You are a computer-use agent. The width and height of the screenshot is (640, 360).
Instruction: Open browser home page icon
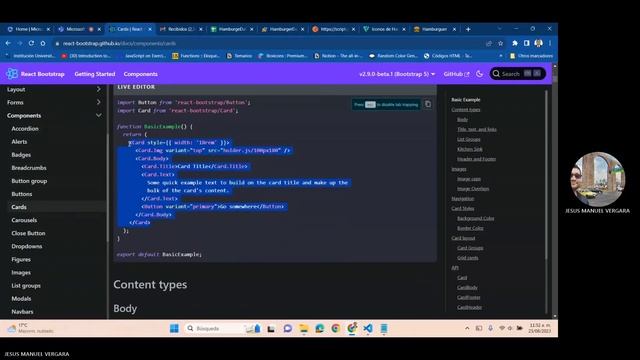[43, 43]
